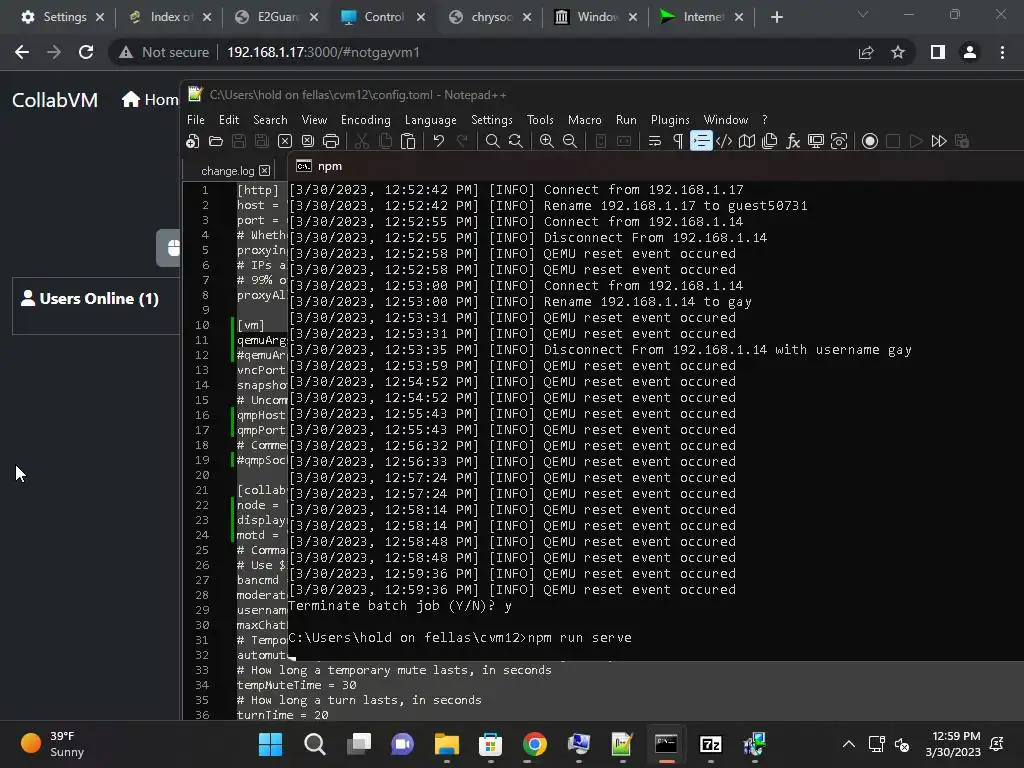1024x768 pixels.
Task: Open the Encoding menu
Action: (366, 120)
